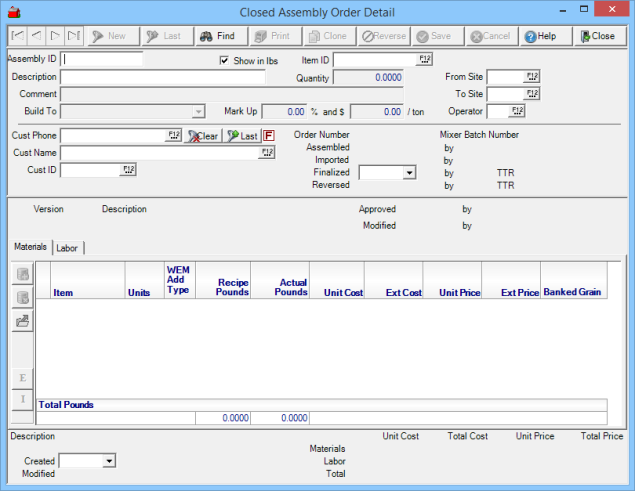Toggle the Show in lbs checkbox
This screenshot has height=491, width=635.
coord(225,61)
